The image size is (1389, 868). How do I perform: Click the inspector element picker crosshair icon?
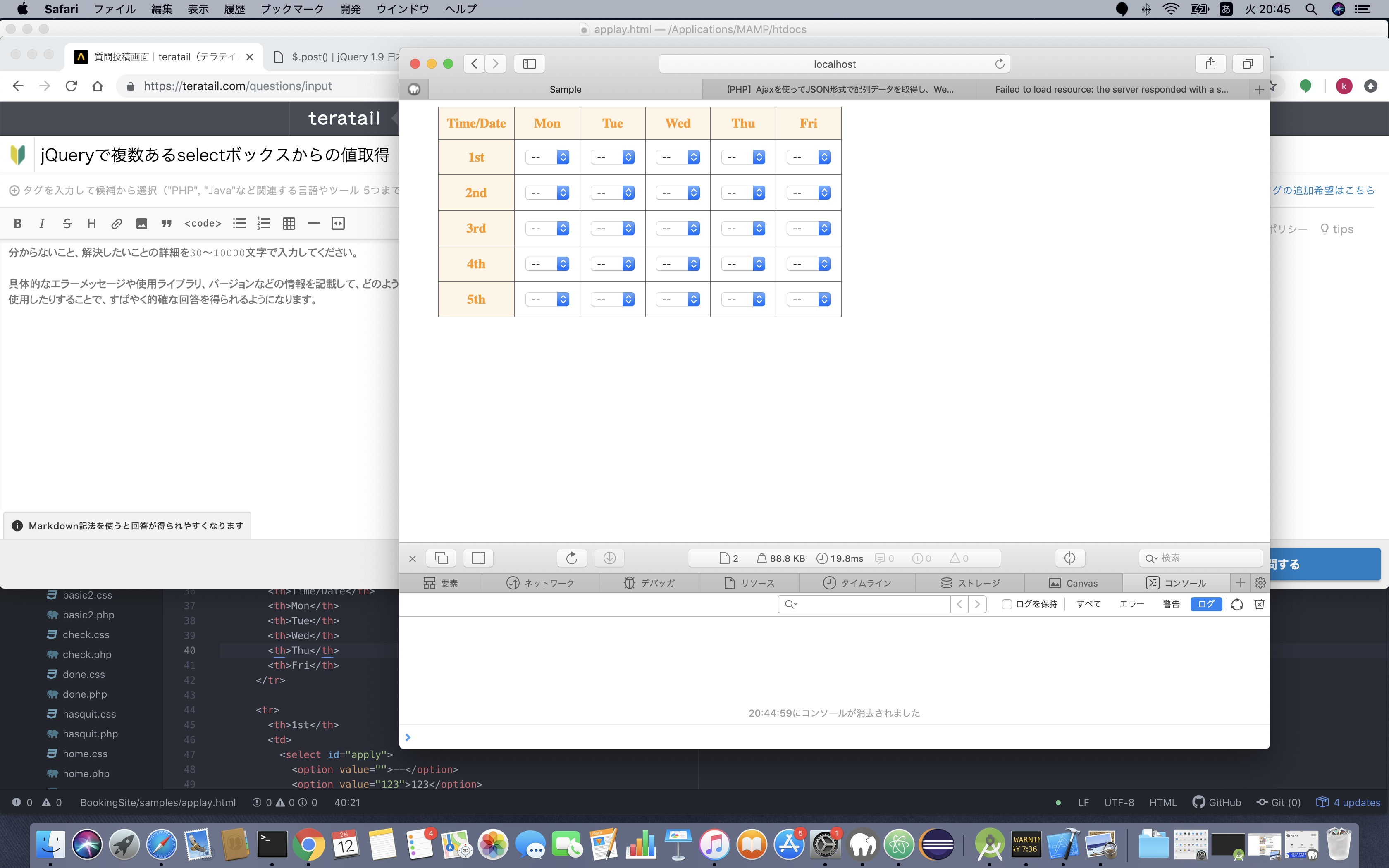click(1069, 558)
